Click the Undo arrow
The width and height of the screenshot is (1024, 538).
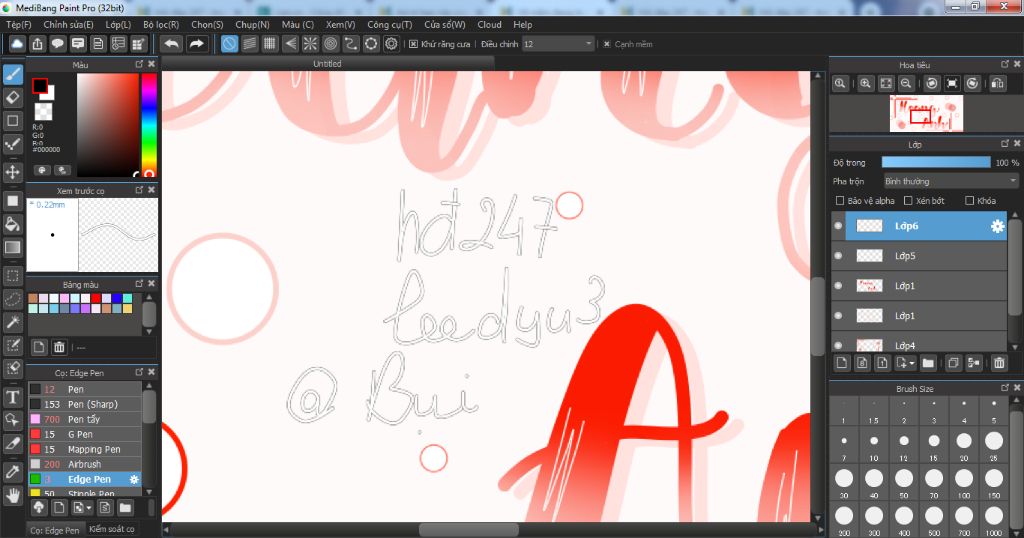point(172,44)
